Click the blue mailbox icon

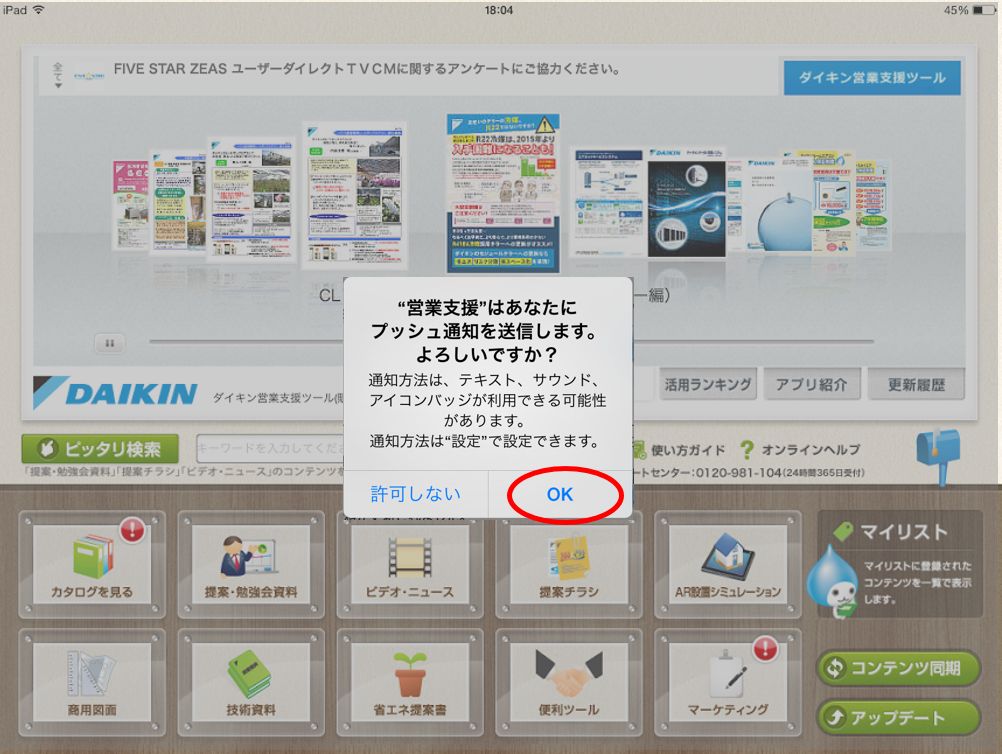[x=938, y=456]
